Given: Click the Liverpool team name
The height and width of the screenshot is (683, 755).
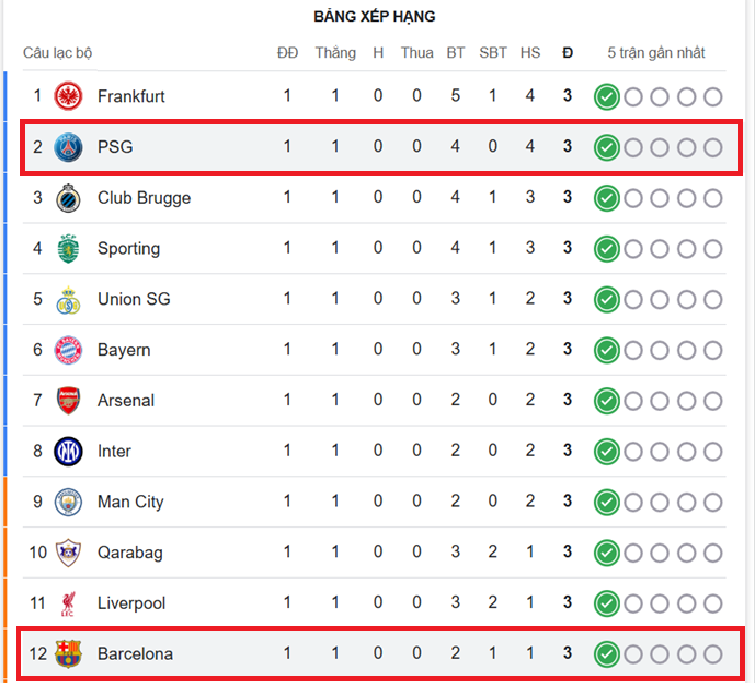Looking at the screenshot, I should (131, 603).
